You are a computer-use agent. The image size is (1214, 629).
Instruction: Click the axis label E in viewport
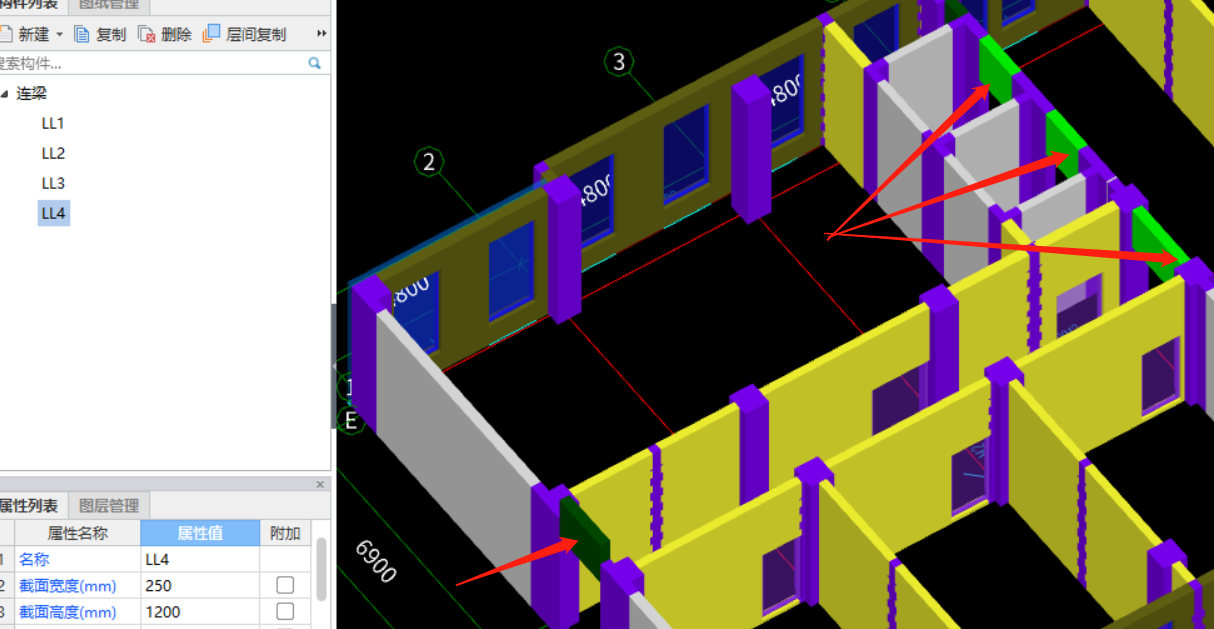[350, 421]
